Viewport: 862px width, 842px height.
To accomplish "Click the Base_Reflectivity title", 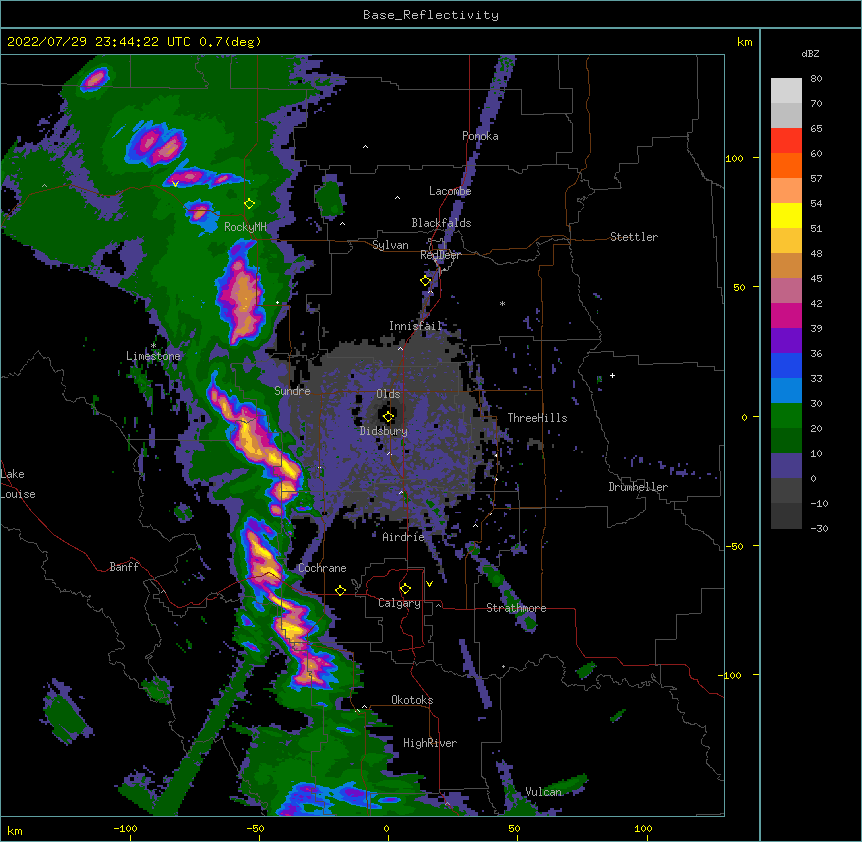I will point(431,15).
